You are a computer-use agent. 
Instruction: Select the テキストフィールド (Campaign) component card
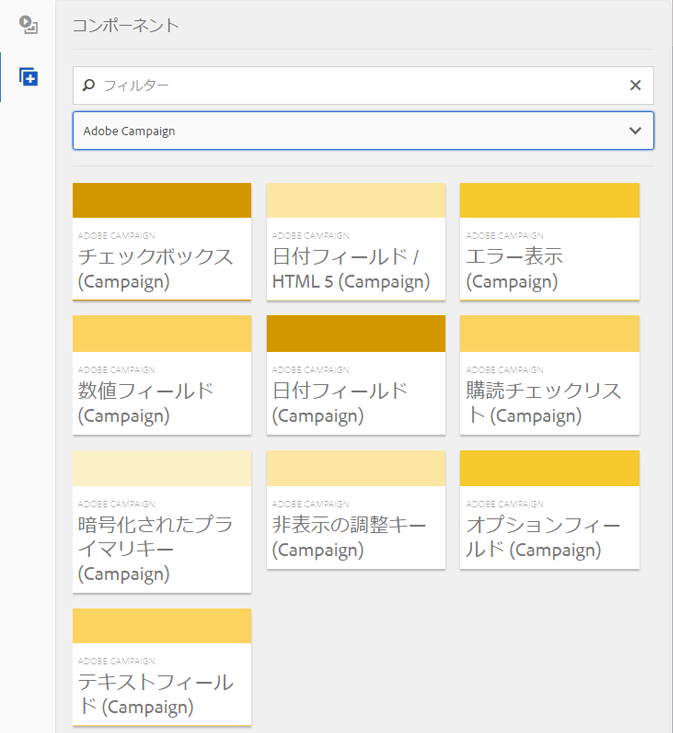click(162, 667)
